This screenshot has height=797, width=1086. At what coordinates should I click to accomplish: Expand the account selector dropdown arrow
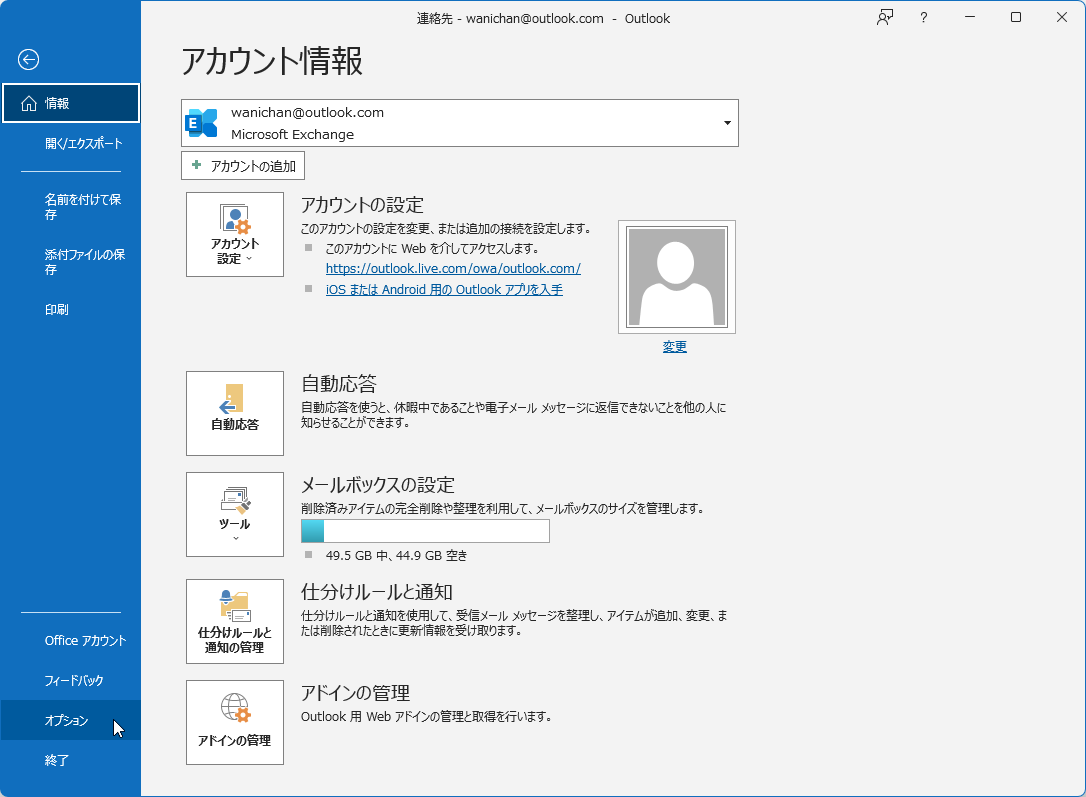click(727, 123)
